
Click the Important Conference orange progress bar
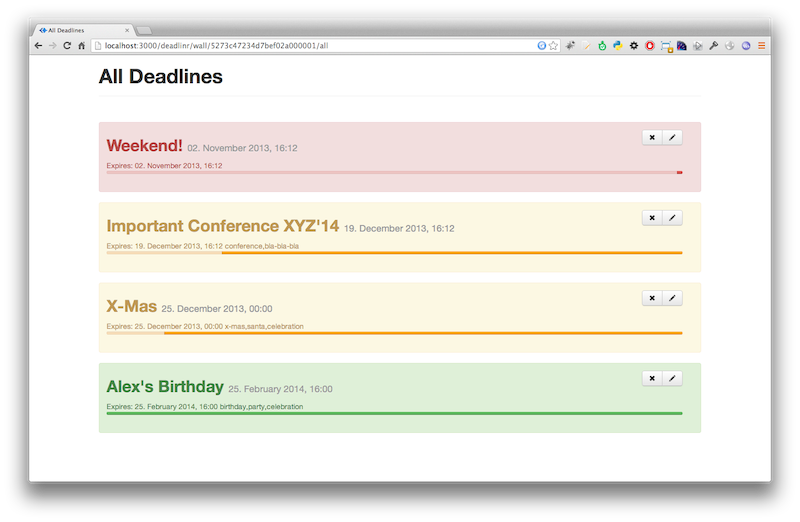(452, 253)
